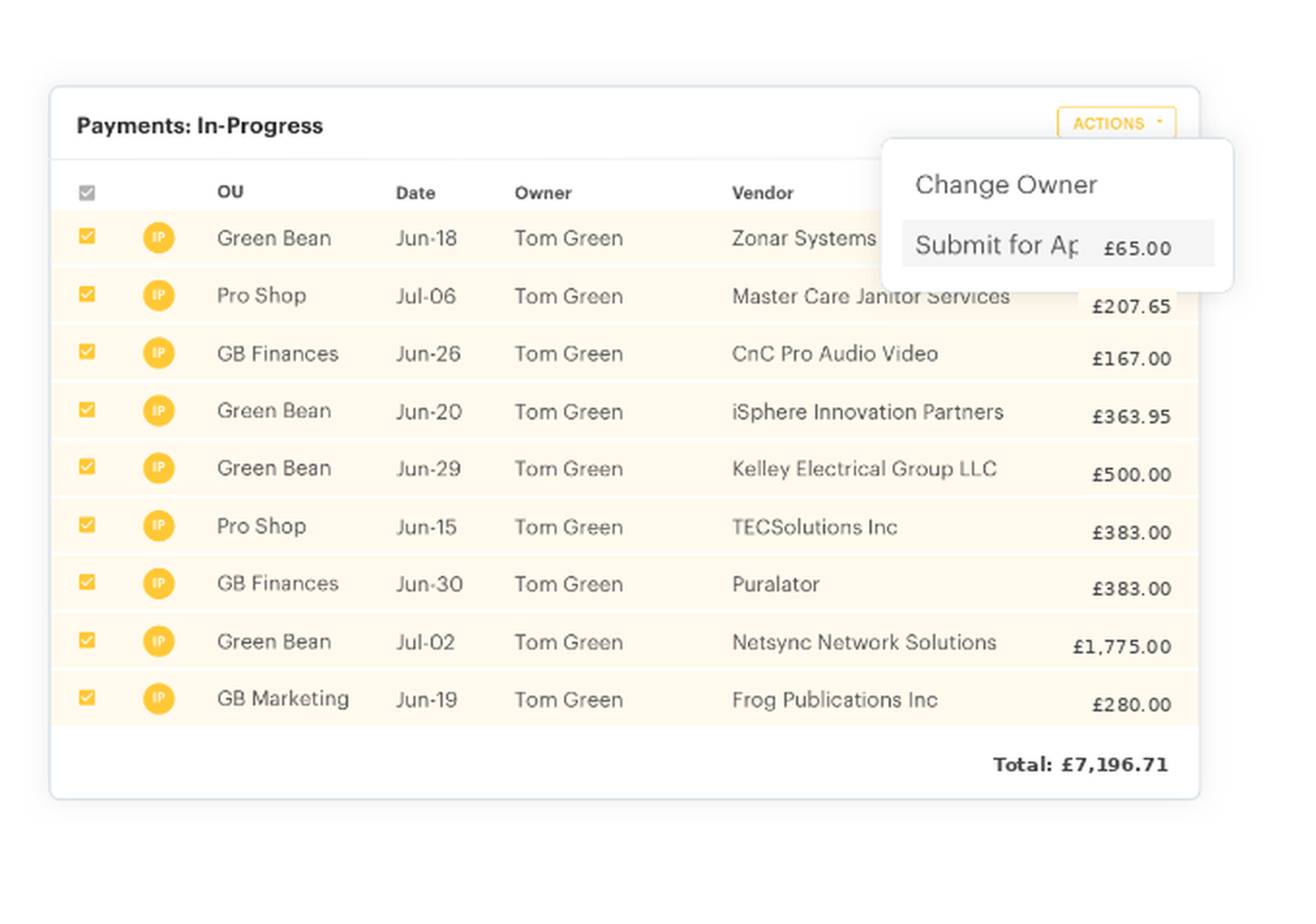Click the £167.00 amount
The image size is (1316, 924).
pyautogui.click(x=1131, y=359)
